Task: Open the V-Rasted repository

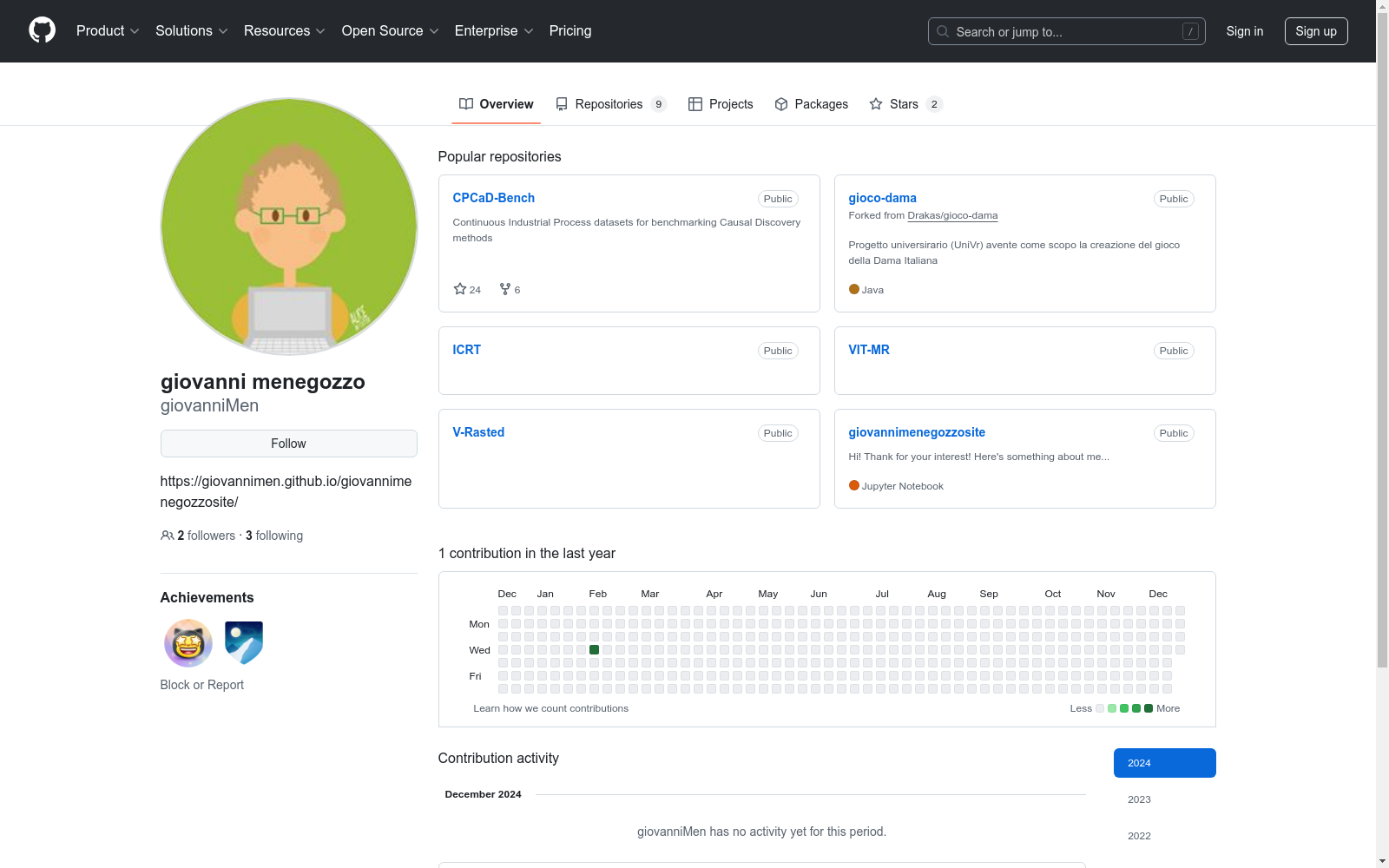Action: (478, 432)
